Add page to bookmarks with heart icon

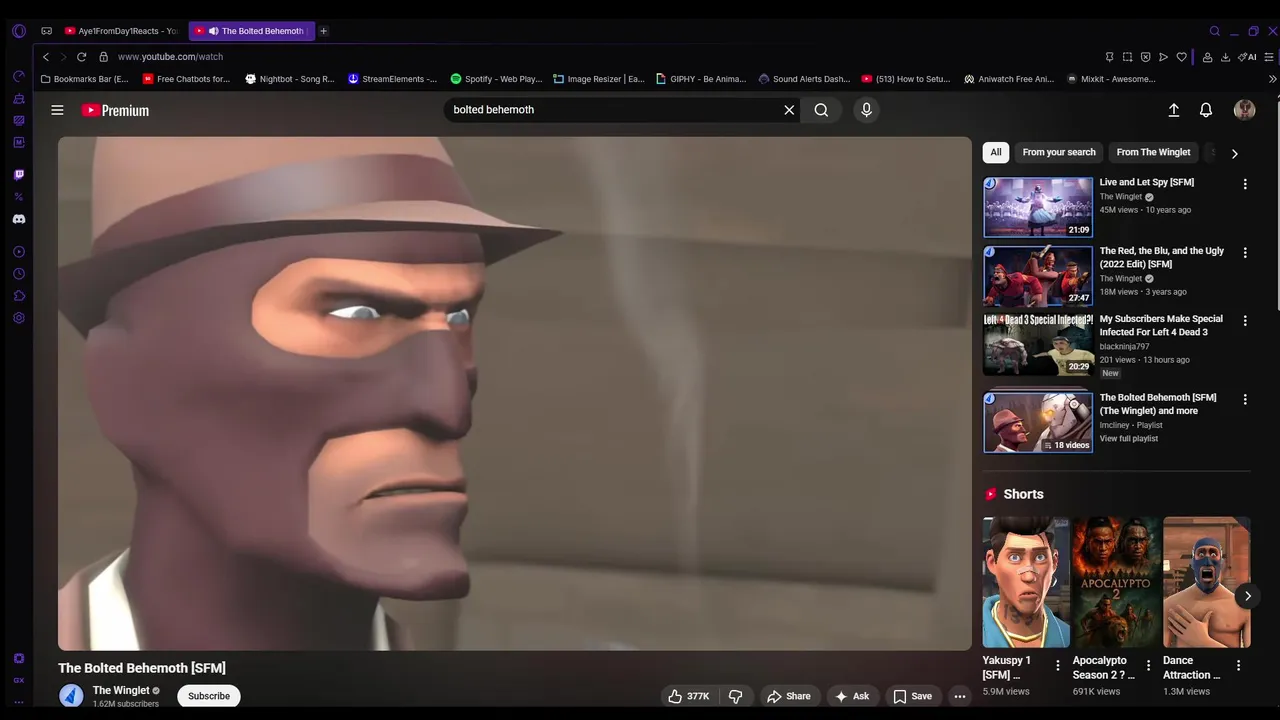1181,57
